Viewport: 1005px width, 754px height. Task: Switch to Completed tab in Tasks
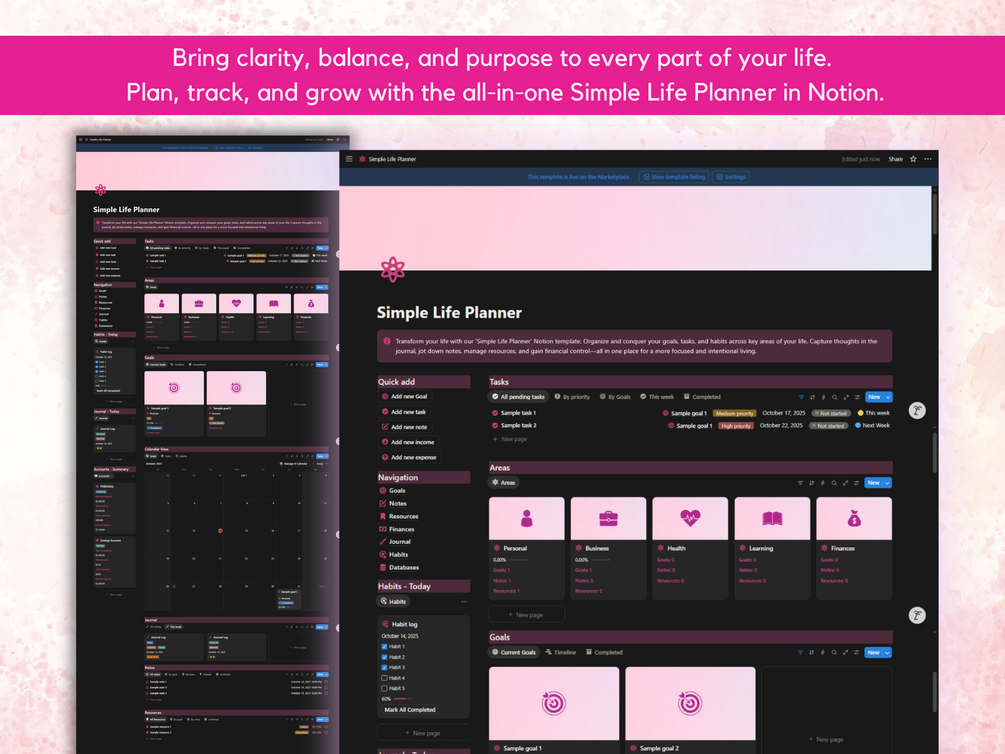[x=702, y=397]
